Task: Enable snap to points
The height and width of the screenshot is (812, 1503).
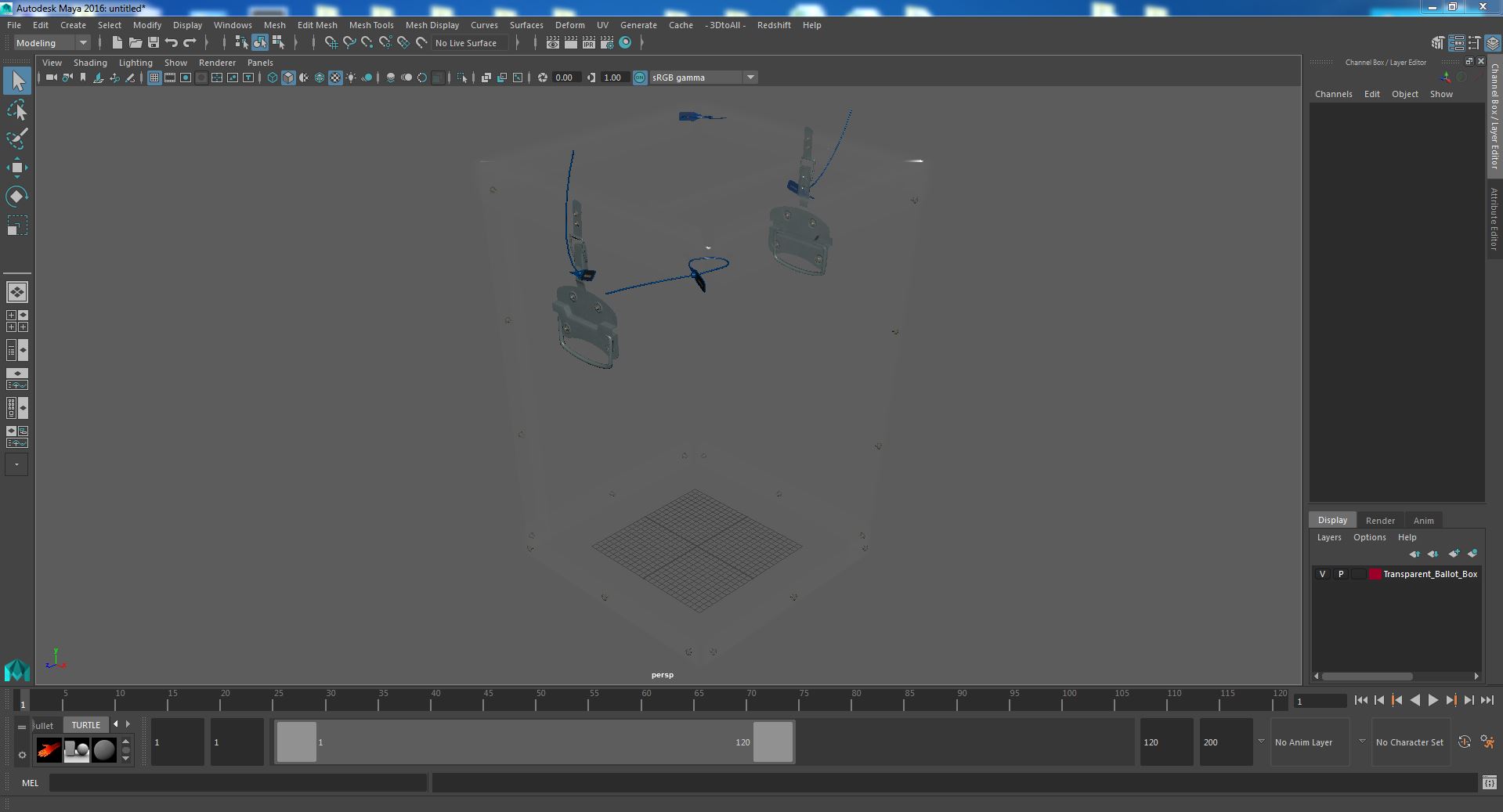Action: click(367, 43)
